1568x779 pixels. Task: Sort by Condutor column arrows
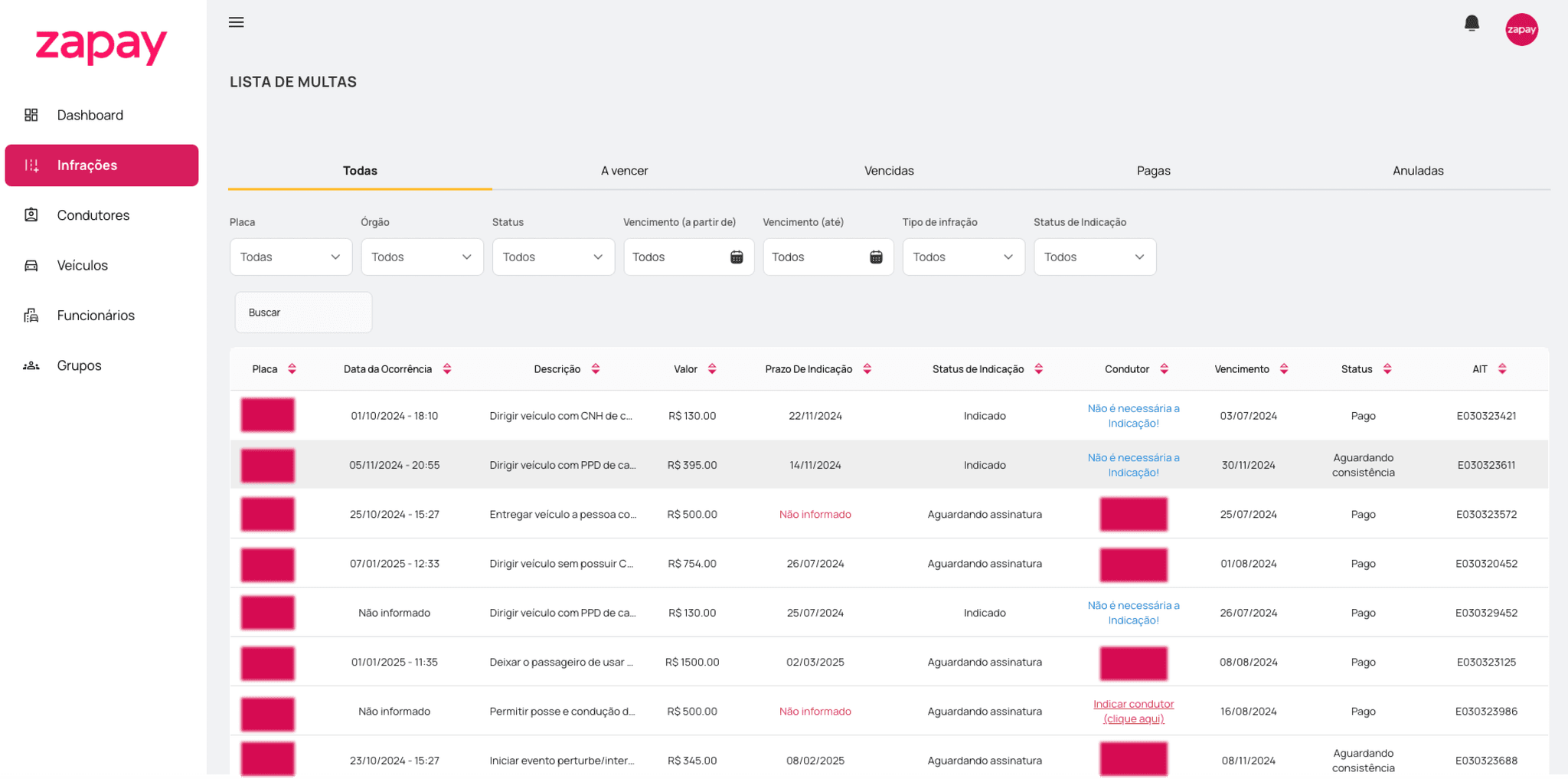(1164, 369)
